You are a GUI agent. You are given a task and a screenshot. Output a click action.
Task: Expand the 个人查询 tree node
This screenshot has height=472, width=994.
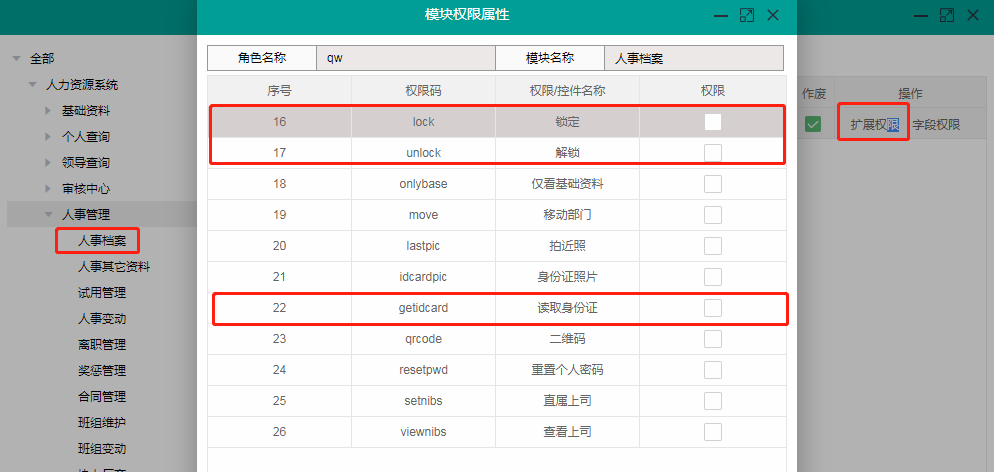coord(47,136)
